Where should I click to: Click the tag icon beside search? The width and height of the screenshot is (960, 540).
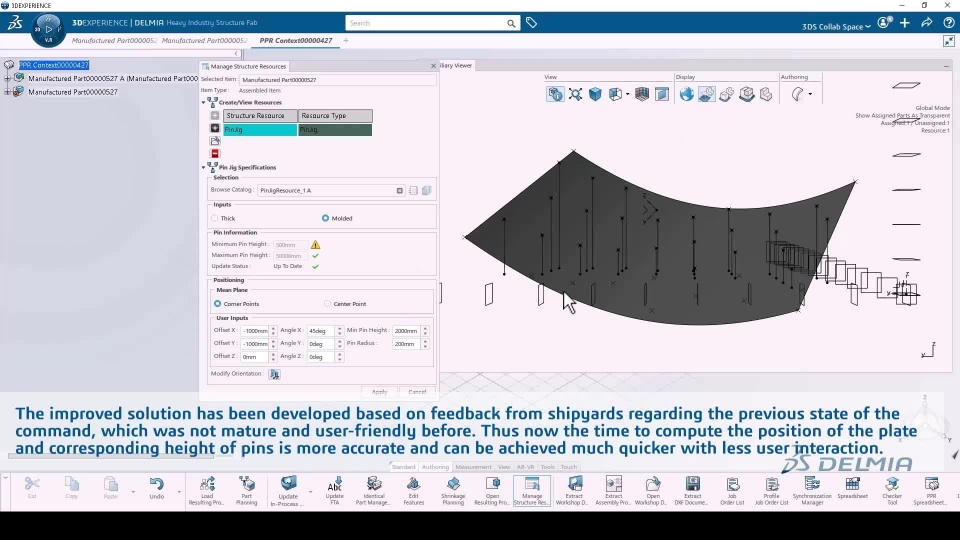click(x=531, y=23)
